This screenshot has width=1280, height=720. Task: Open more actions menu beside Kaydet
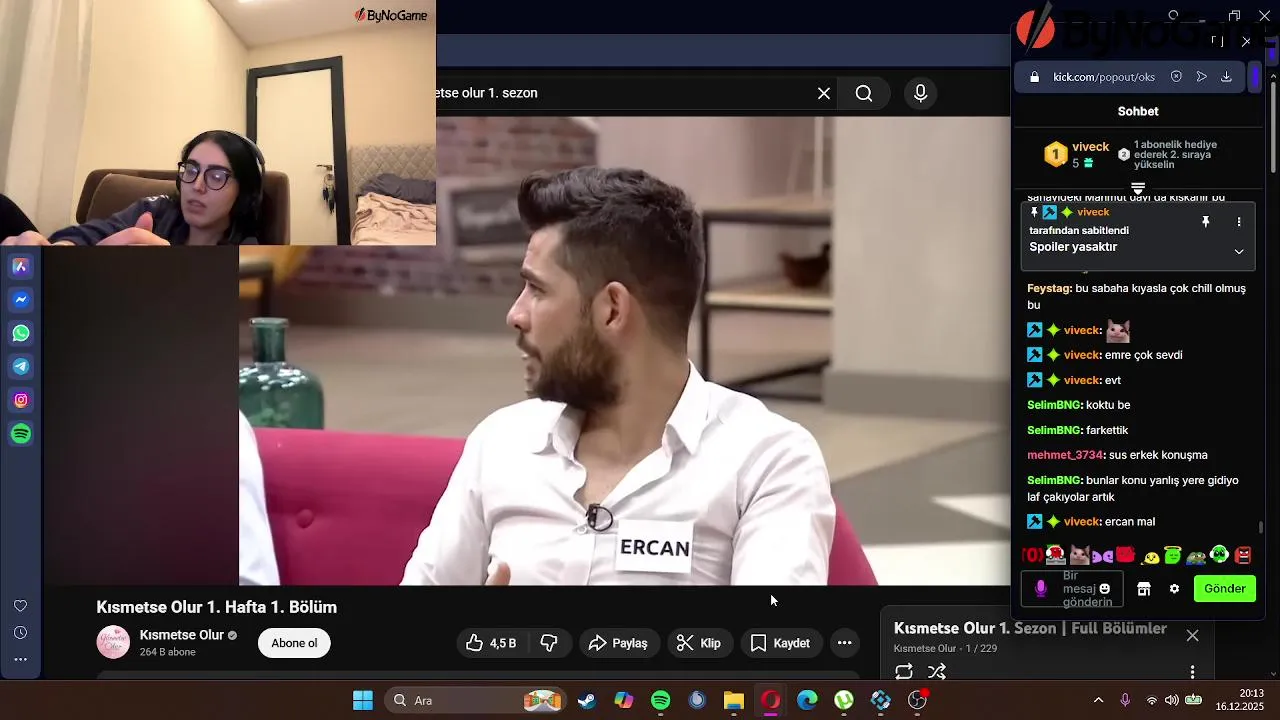tap(845, 643)
